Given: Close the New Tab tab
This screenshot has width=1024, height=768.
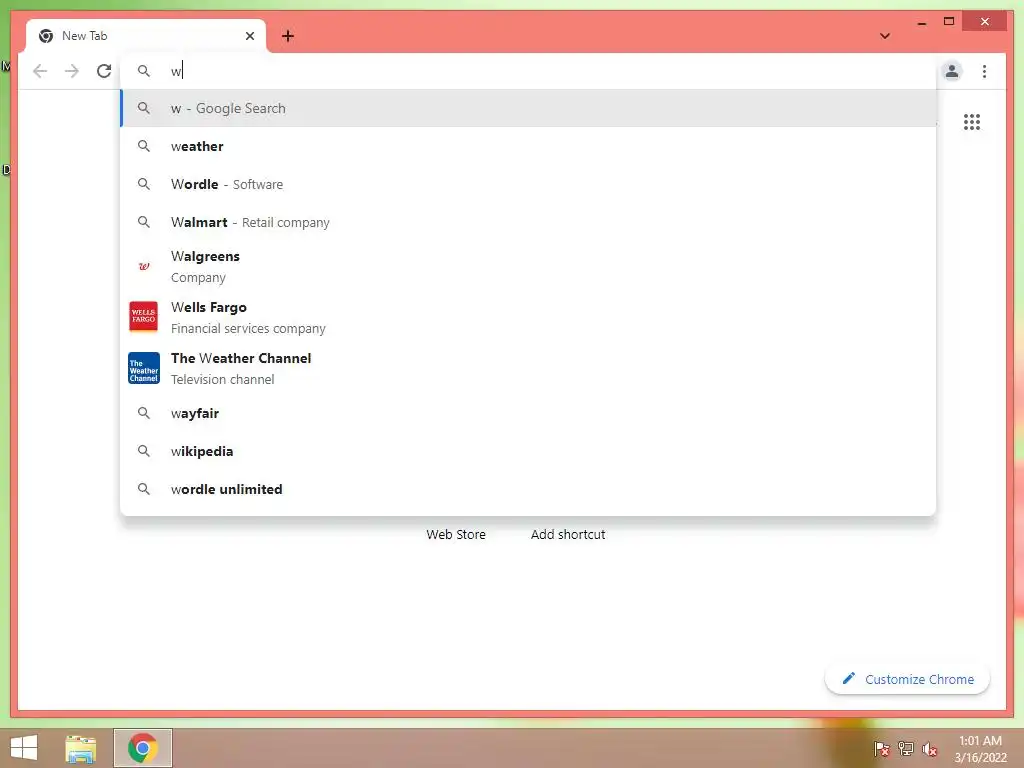Looking at the screenshot, I should [249, 36].
